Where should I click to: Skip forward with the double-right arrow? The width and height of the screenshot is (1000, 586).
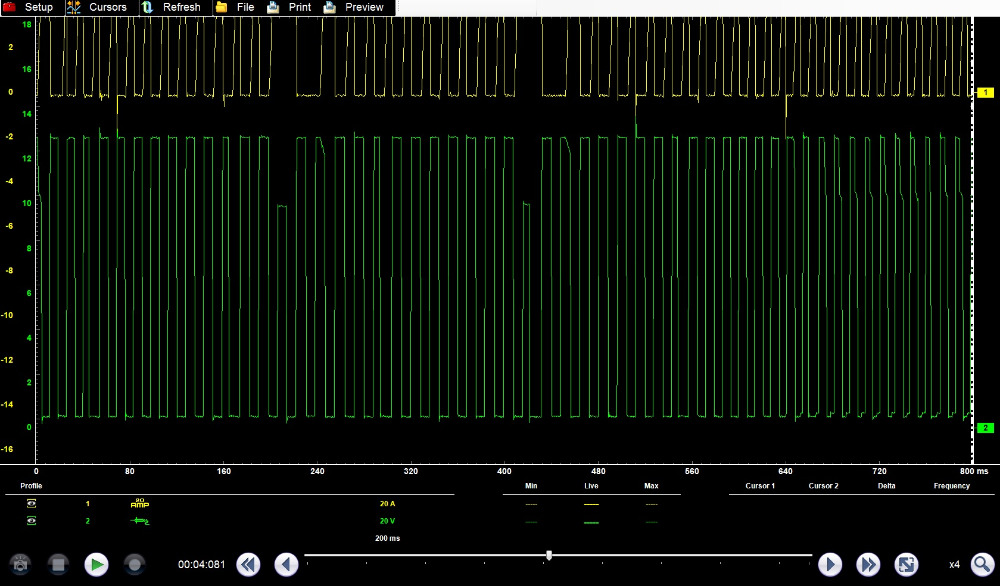click(x=867, y=564)
